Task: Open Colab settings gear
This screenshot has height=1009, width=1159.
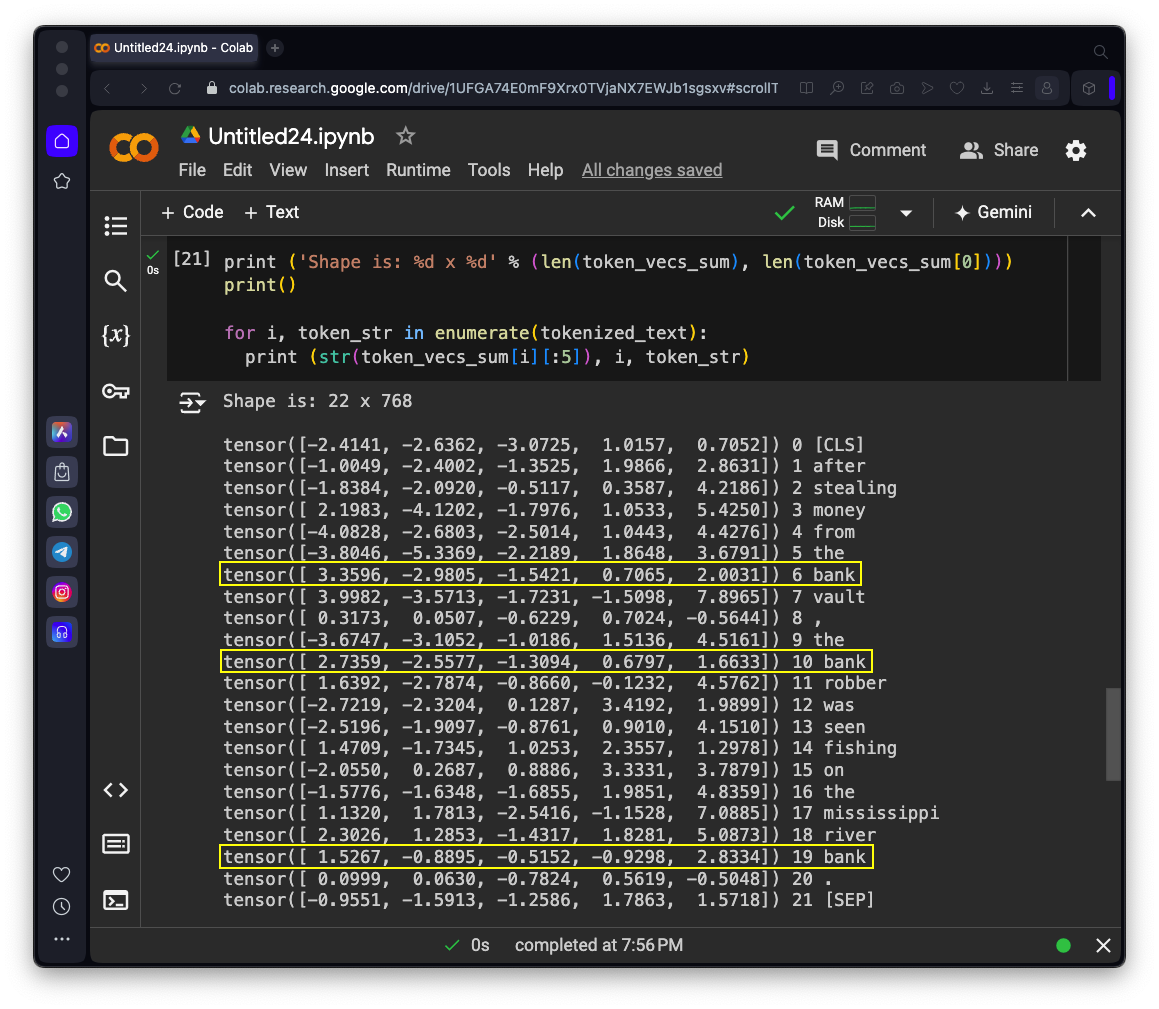Action: tap(1076, 150)
